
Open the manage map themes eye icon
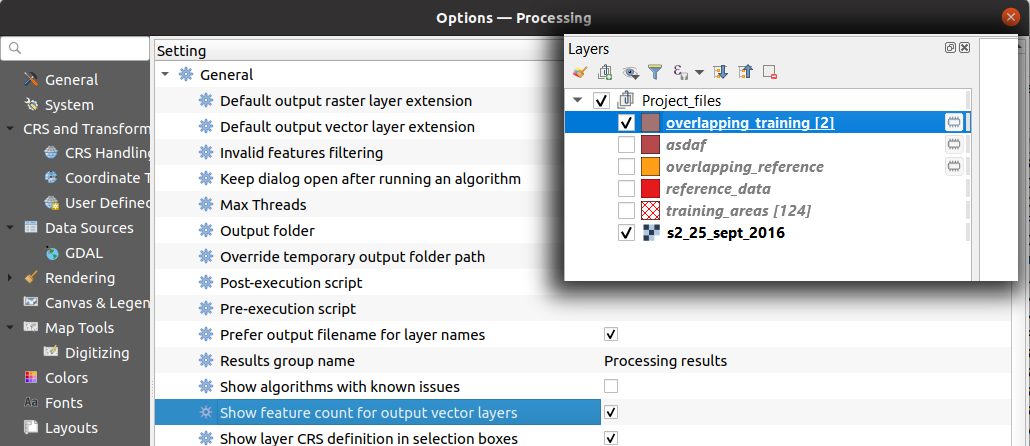[631, 72]
